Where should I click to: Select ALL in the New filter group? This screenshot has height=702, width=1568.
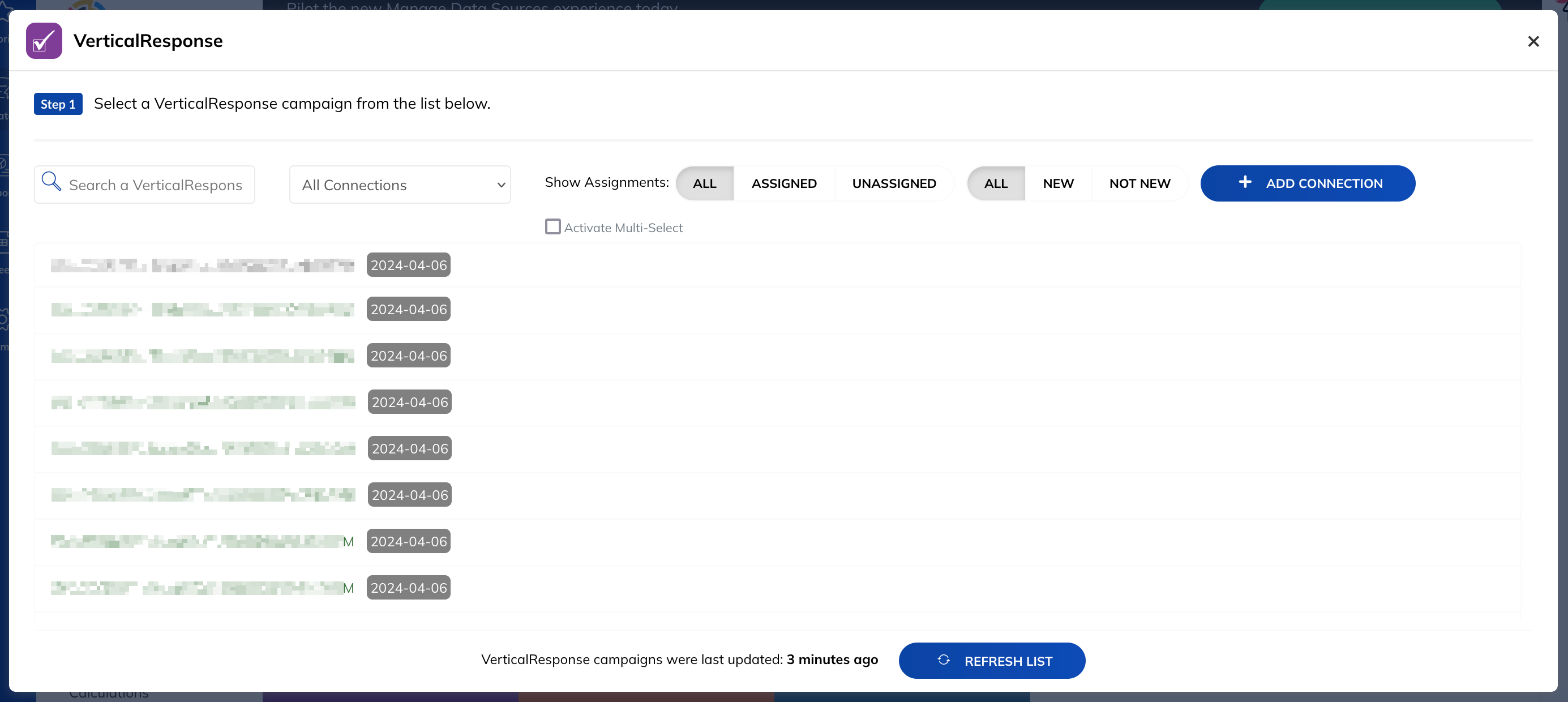tap(996, 183)
